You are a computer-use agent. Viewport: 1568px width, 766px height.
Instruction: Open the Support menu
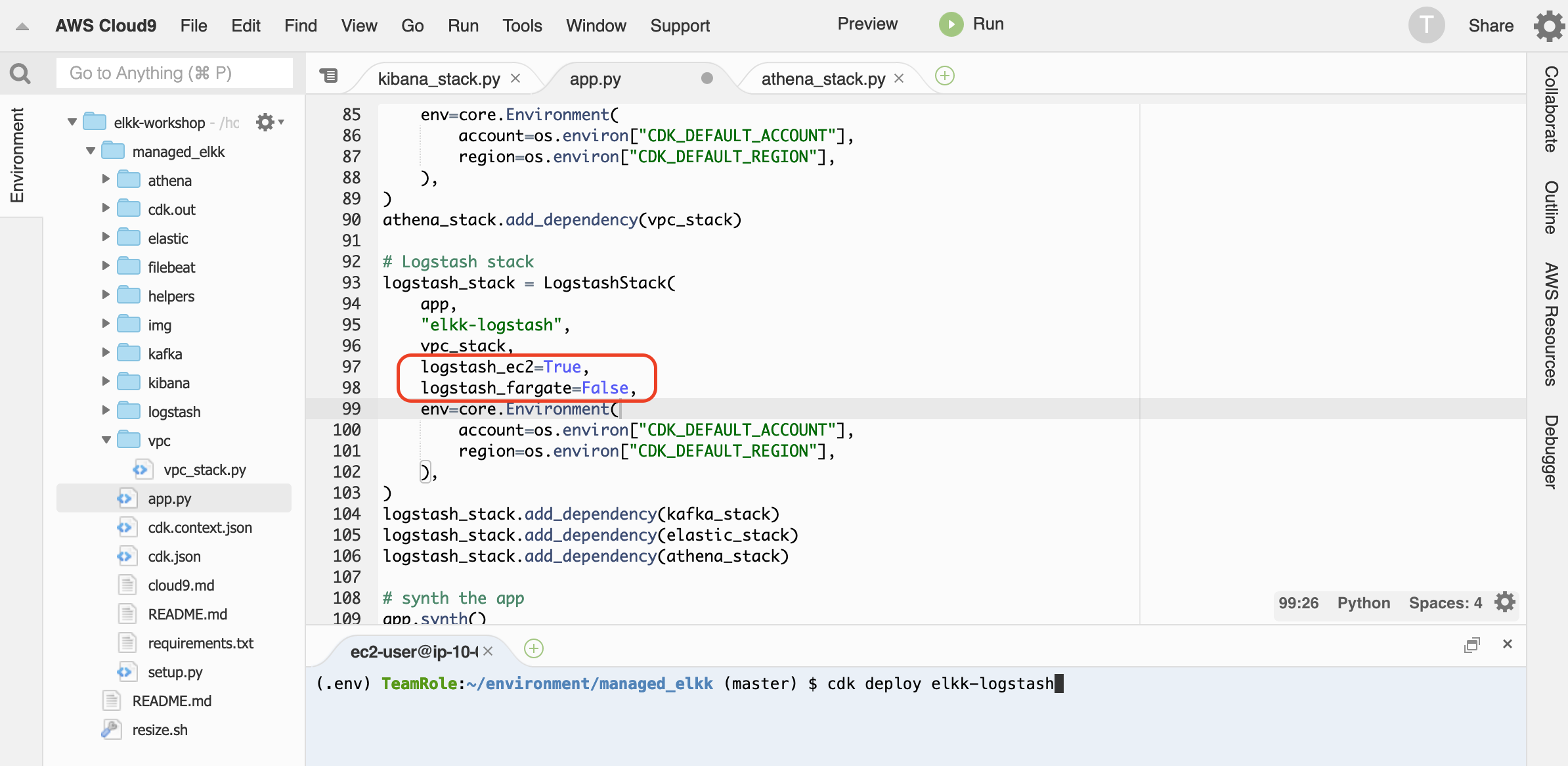[680, 26]
